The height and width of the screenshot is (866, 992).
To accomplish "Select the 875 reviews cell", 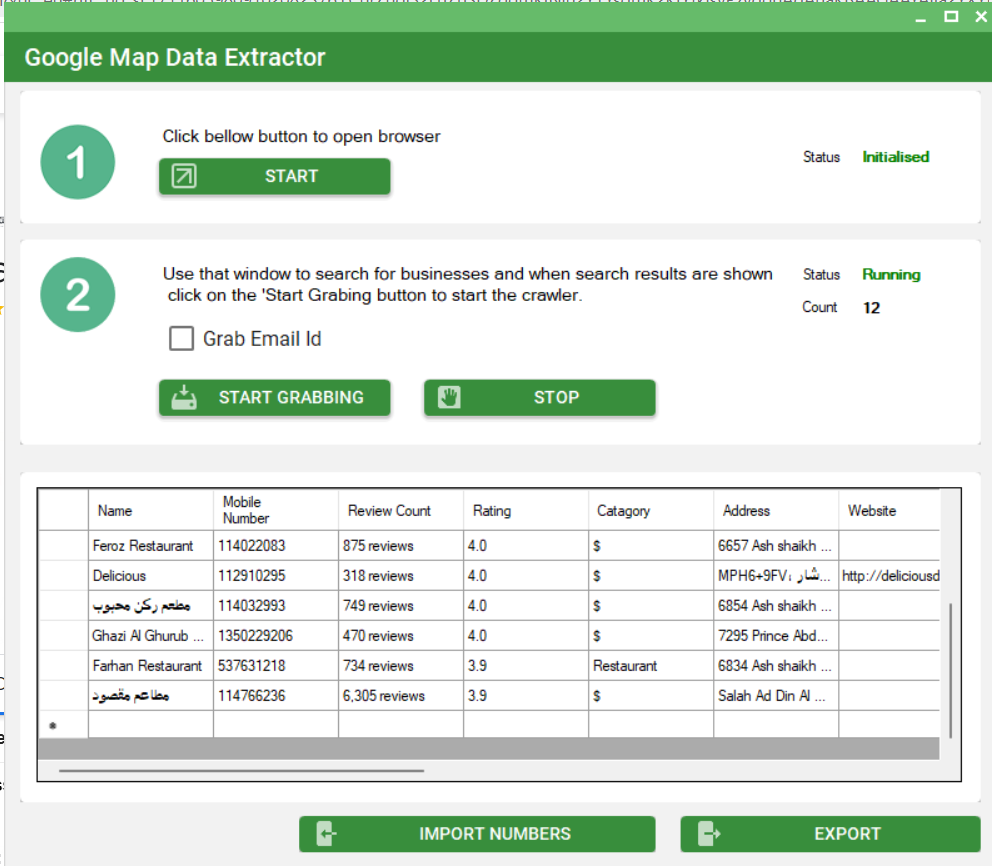I will pos(401,545).
